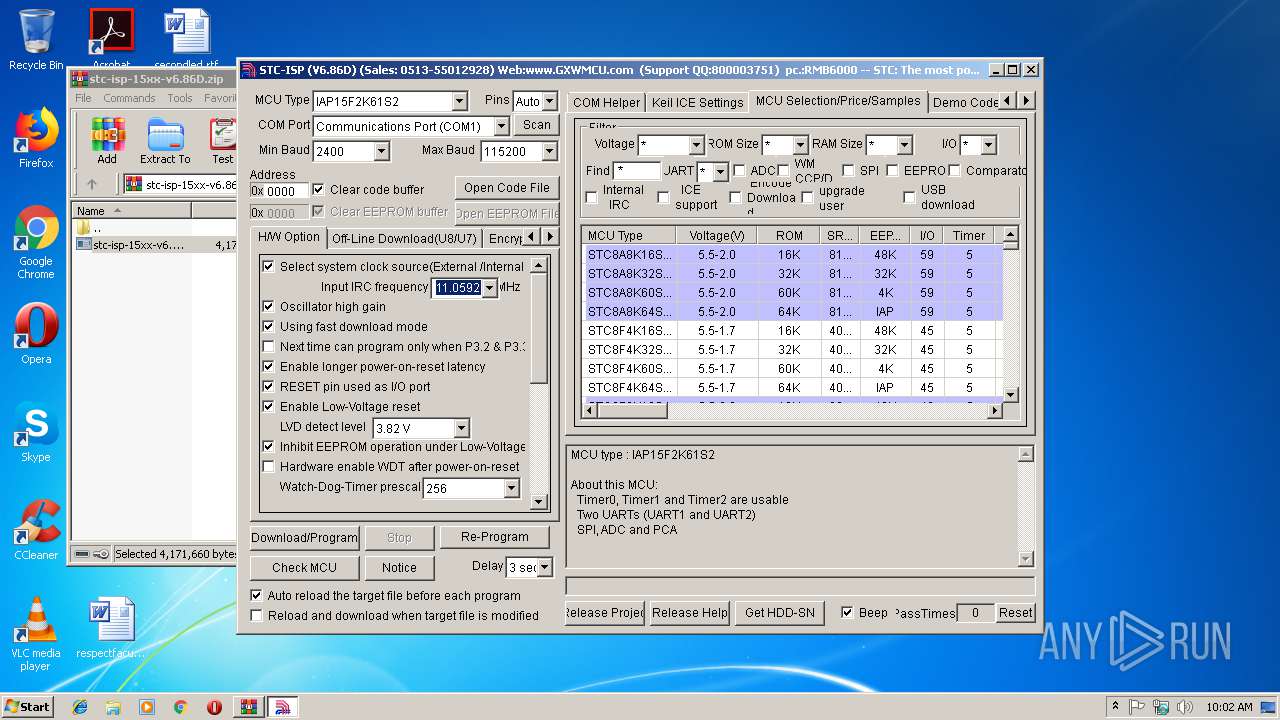Select Off-Line Download(U8/U7) tab
This screenshot has width=1280, height=720.
click(x=404, y=238)
